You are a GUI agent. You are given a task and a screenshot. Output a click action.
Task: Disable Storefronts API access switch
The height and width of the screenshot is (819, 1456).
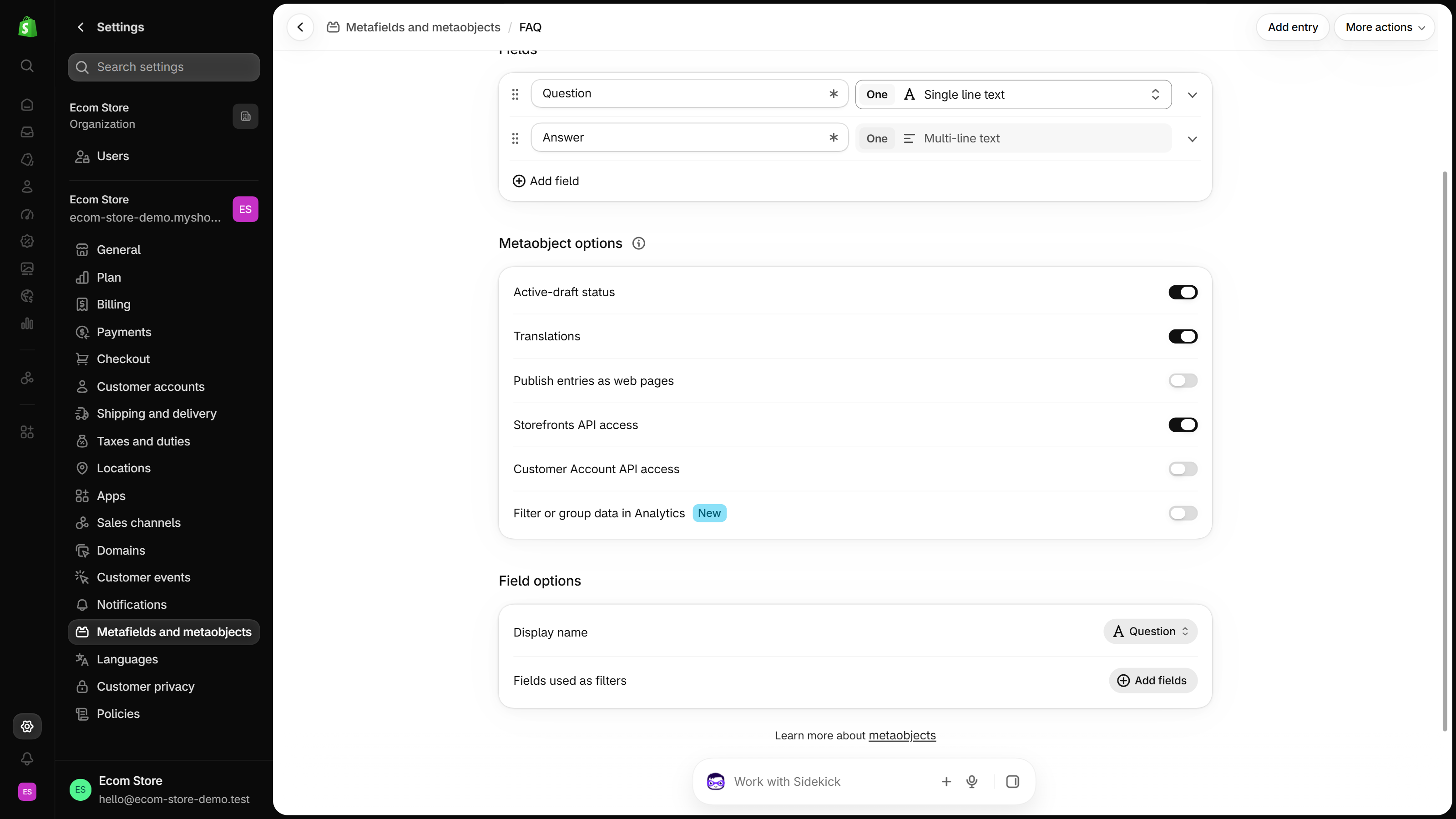coord(1183,425)
